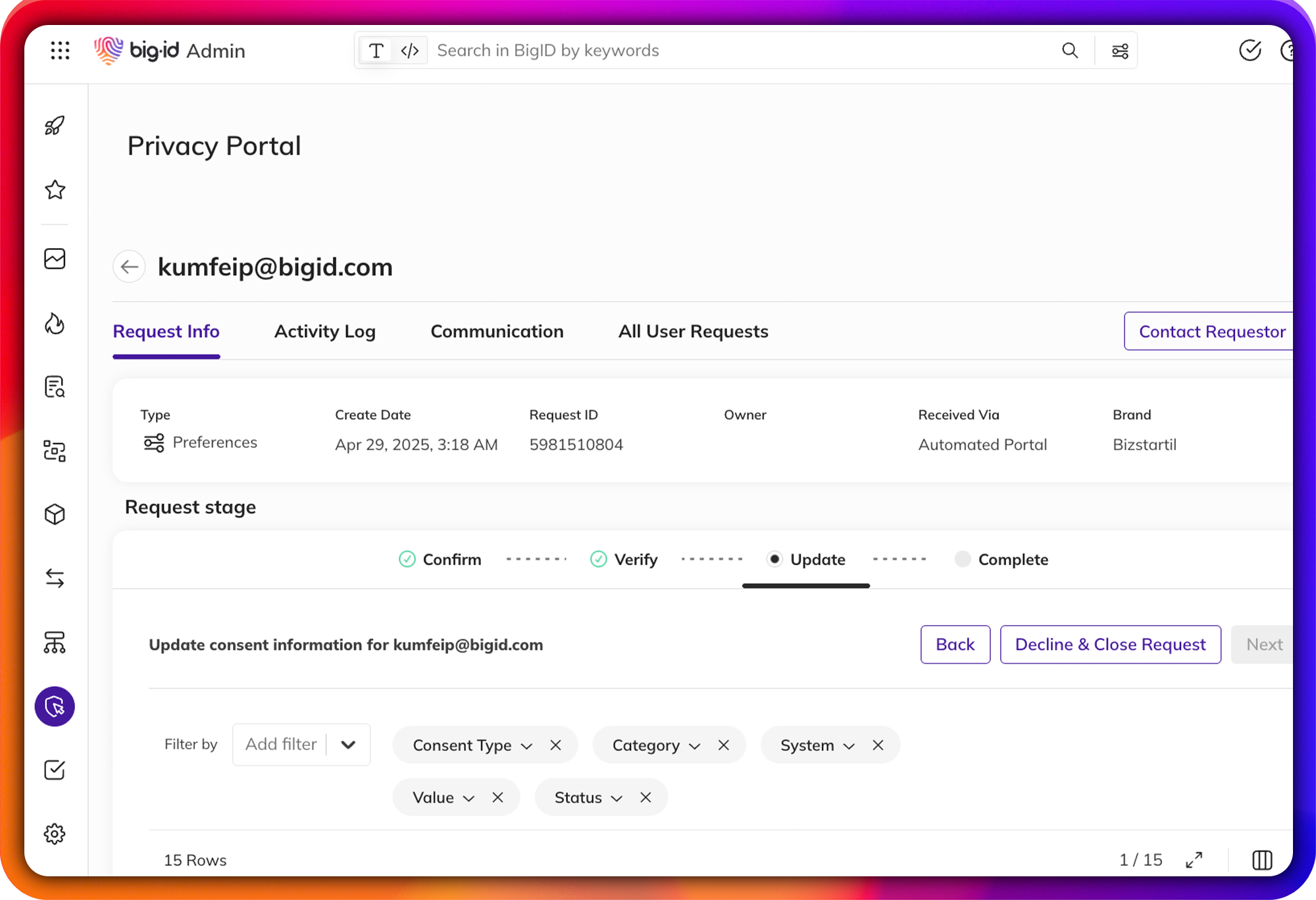This screenshot has width=1316, height=900.
Task: Click the back arrow beside kumfeip@bigid.com
Action: point(129,266)
